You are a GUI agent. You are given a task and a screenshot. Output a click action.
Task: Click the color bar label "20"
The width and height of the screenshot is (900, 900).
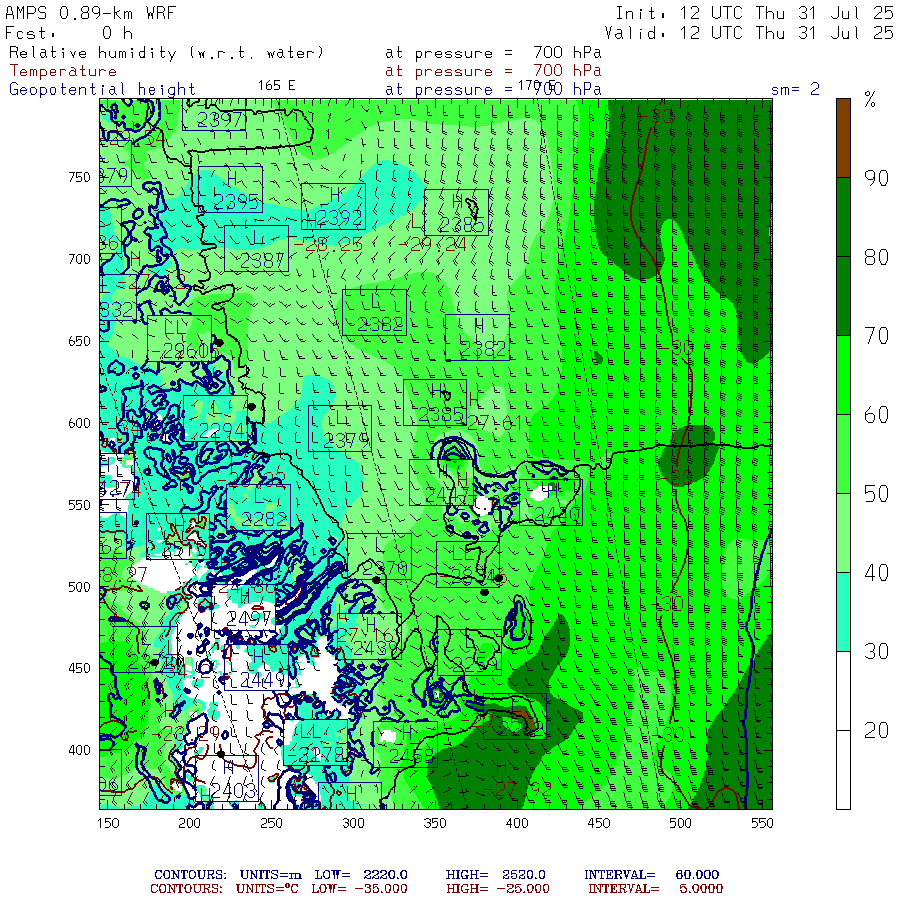coord(876,731)
